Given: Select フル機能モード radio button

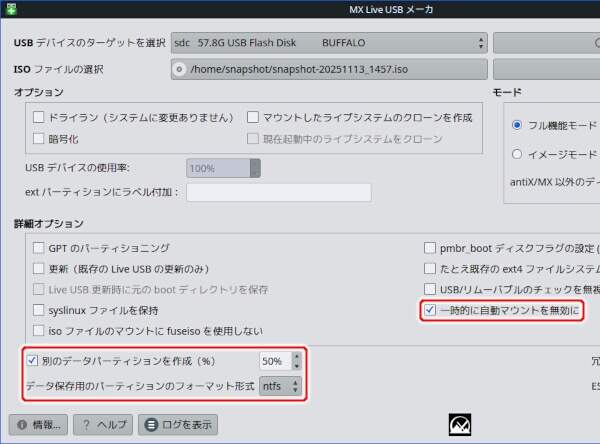Looking at the screenshot, I should pyautogui.click(x=517, y=125).
